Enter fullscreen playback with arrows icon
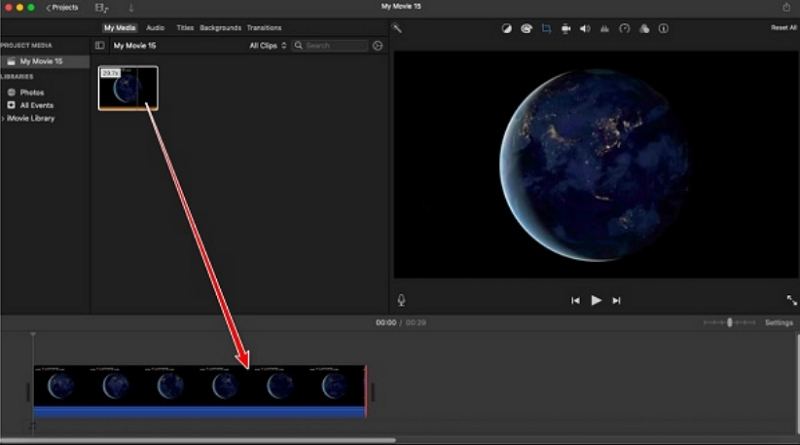 pyautogui.click(x=791, y=301)
